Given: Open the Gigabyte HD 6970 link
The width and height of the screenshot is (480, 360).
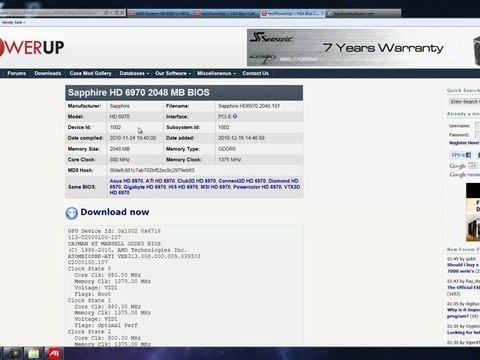Looking at the screenshot, I should [x=145, y=187].
